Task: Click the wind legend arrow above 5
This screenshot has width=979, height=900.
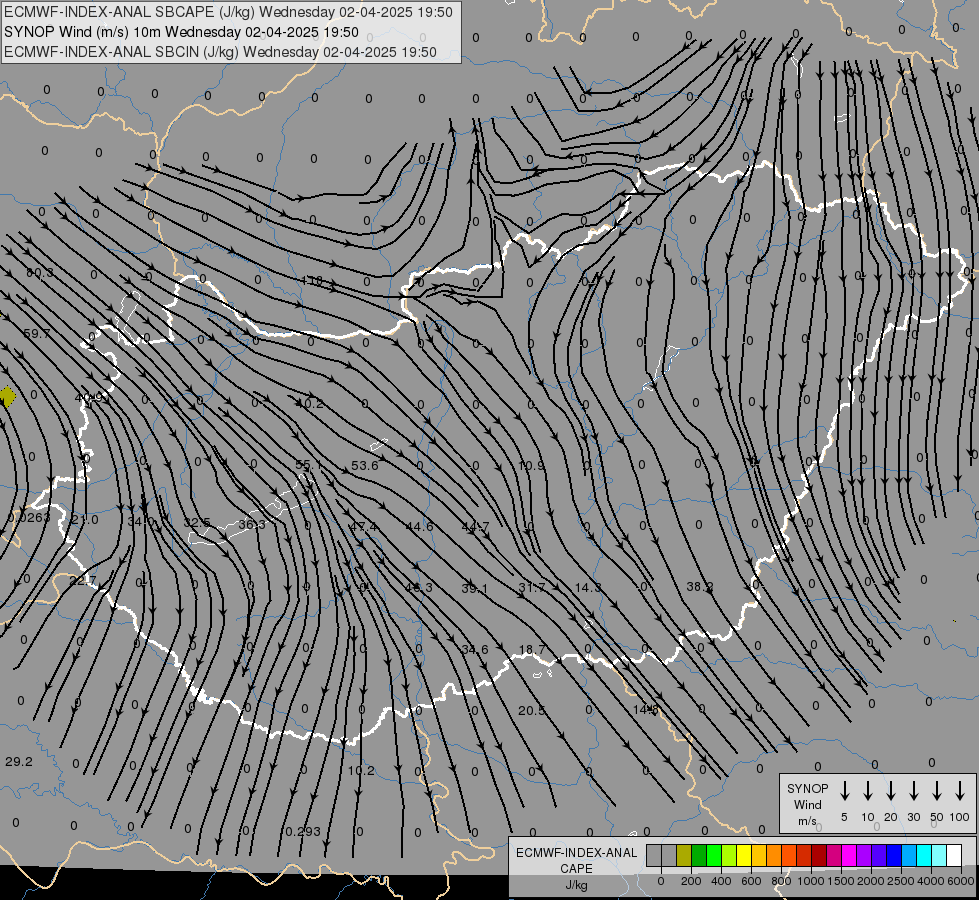Action: 844,790
